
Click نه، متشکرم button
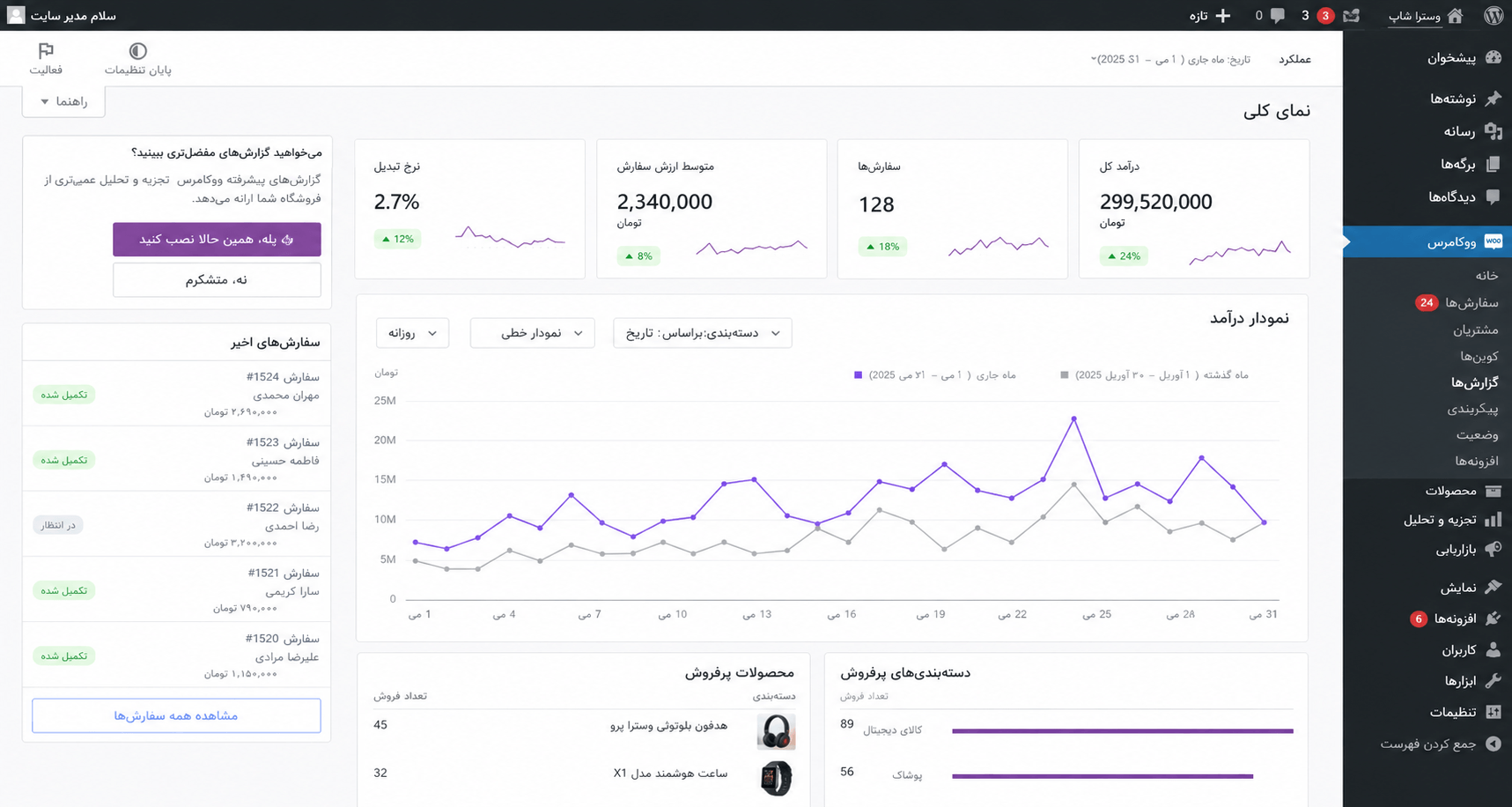click(x=217, y=279)
